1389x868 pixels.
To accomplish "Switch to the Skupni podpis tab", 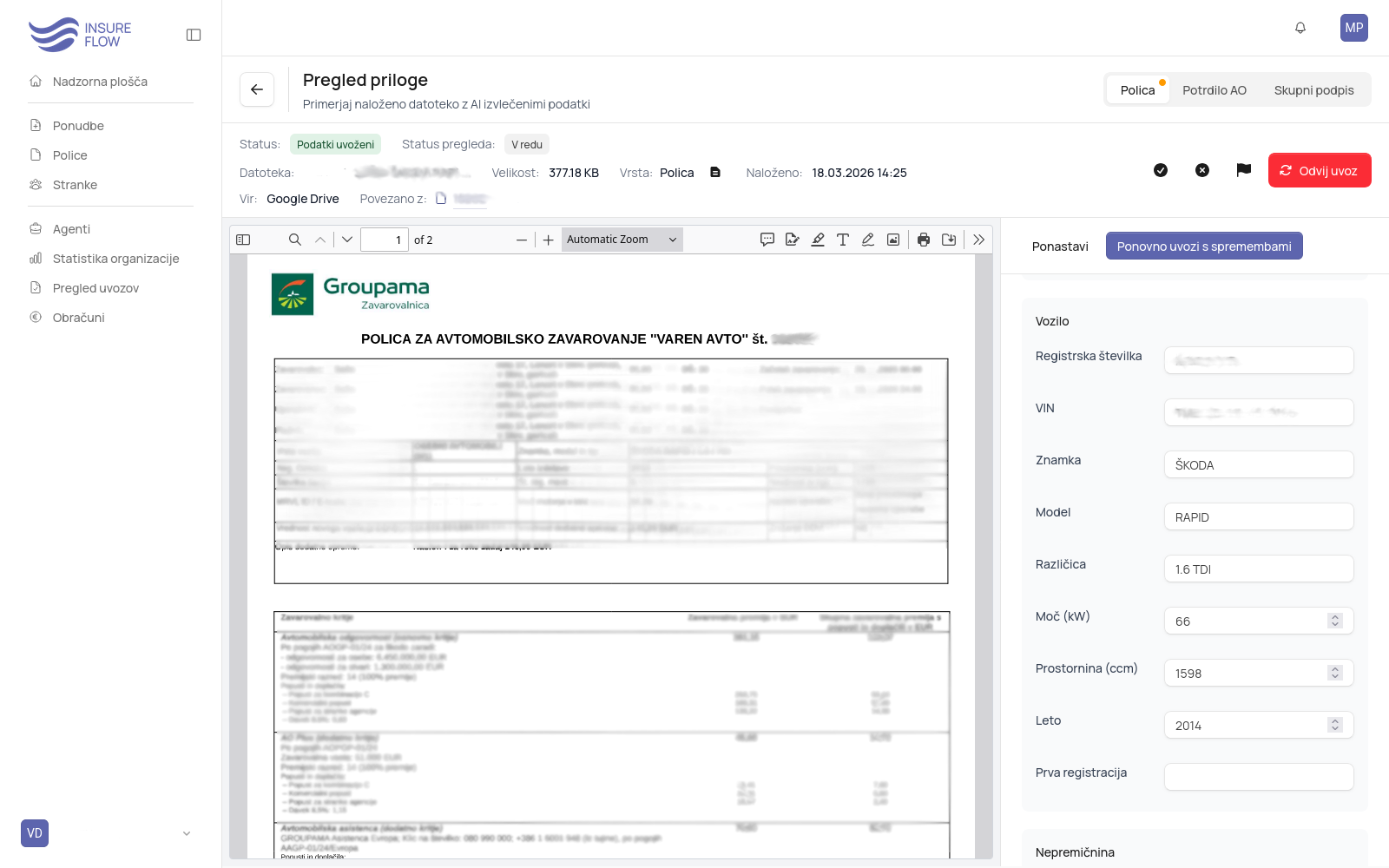I will point(1313,90).
